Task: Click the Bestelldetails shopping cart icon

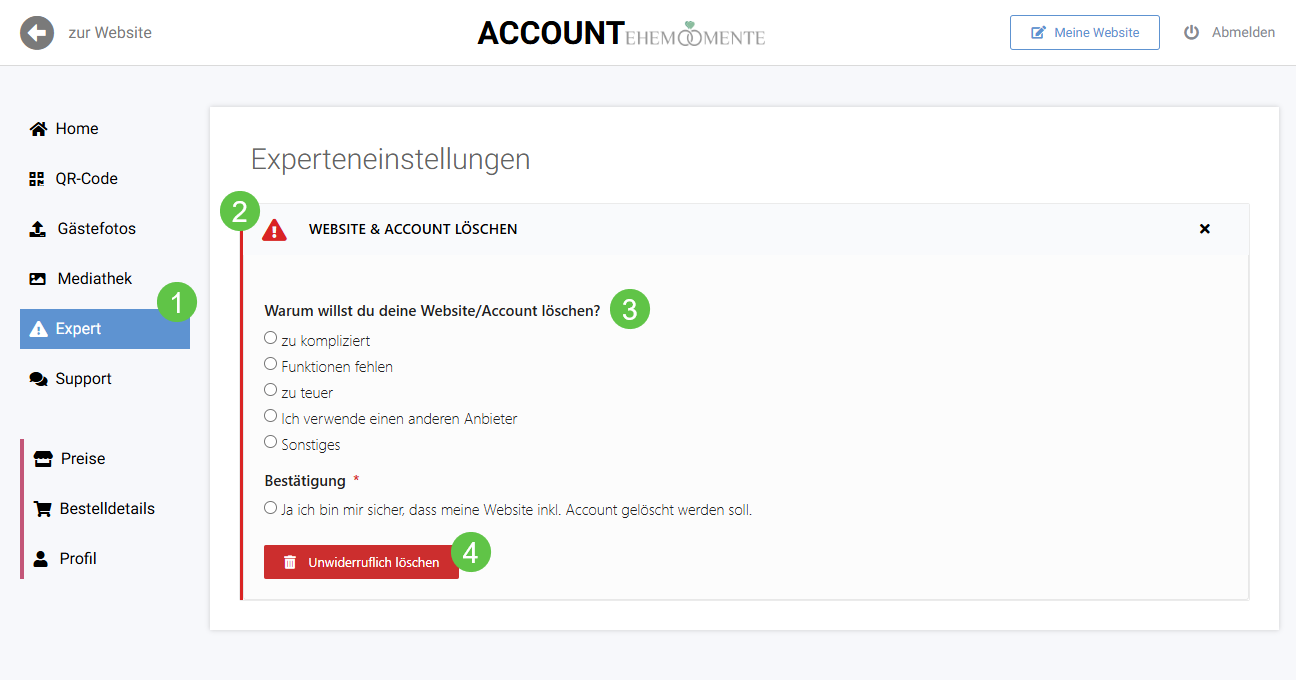Action: [x=42, y=509]
